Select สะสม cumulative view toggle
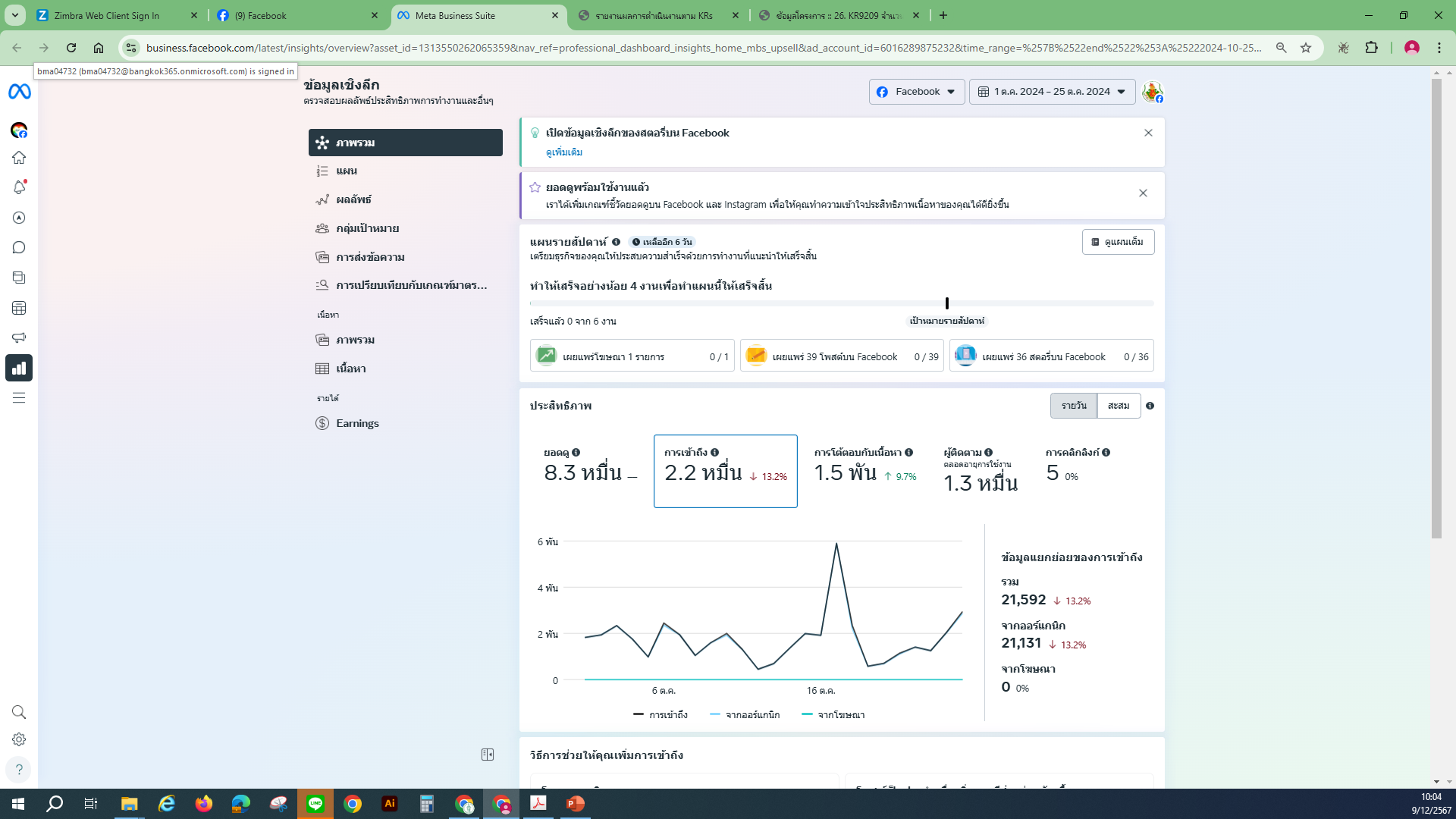The height and width of the screenshot is (819, 1456). (1119, 406)
